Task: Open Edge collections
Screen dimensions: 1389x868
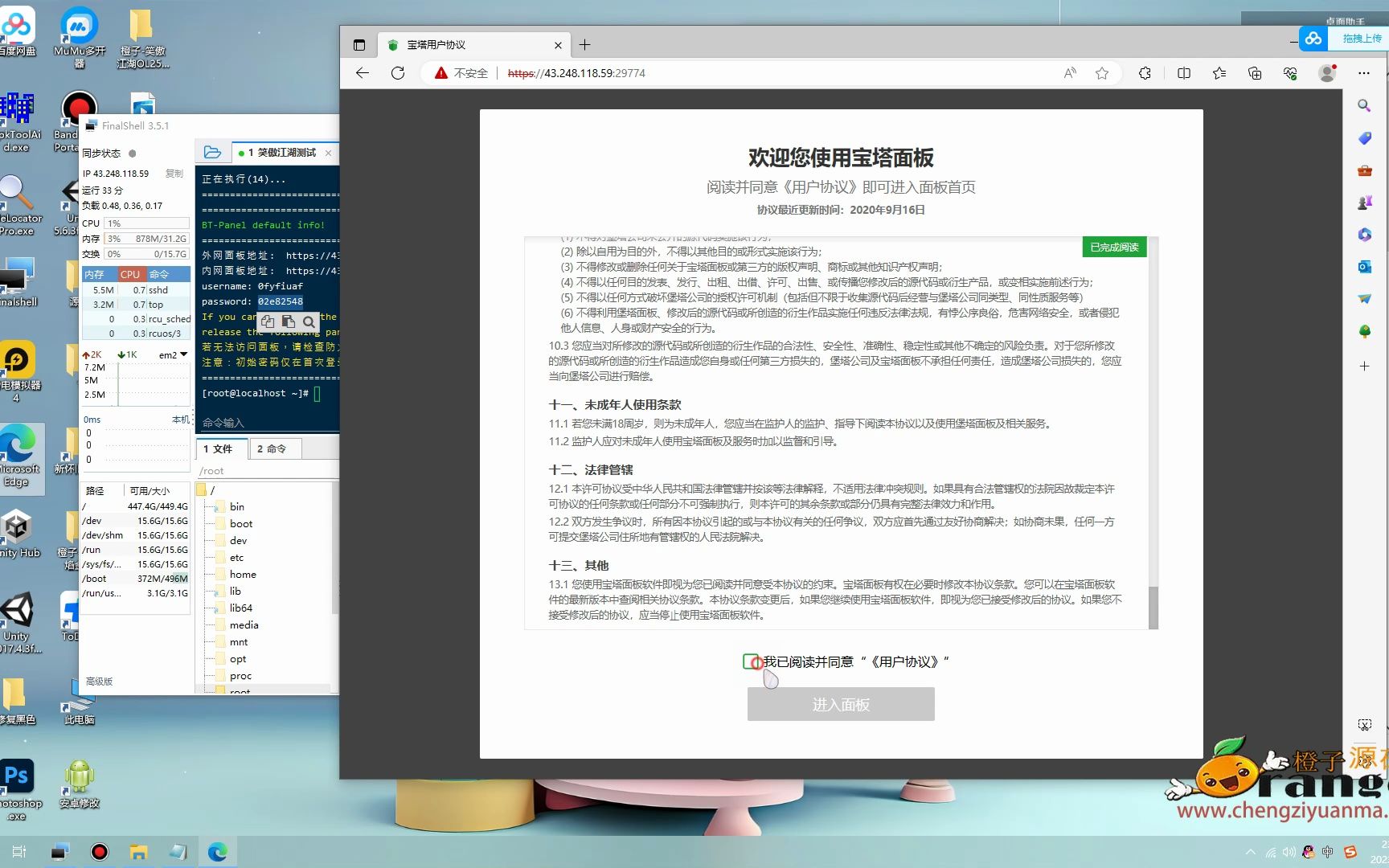Action: tap(1255, 73)
